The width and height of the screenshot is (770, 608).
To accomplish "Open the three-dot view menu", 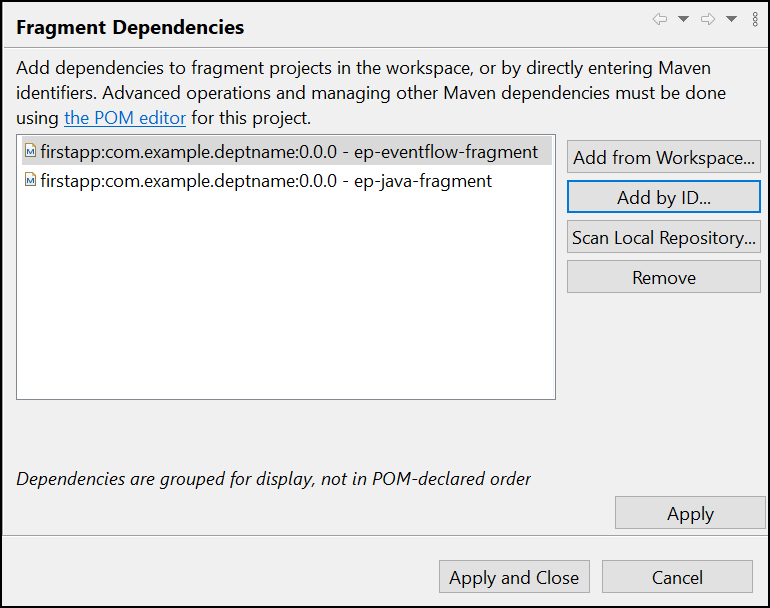I will [x=755, y=19].
